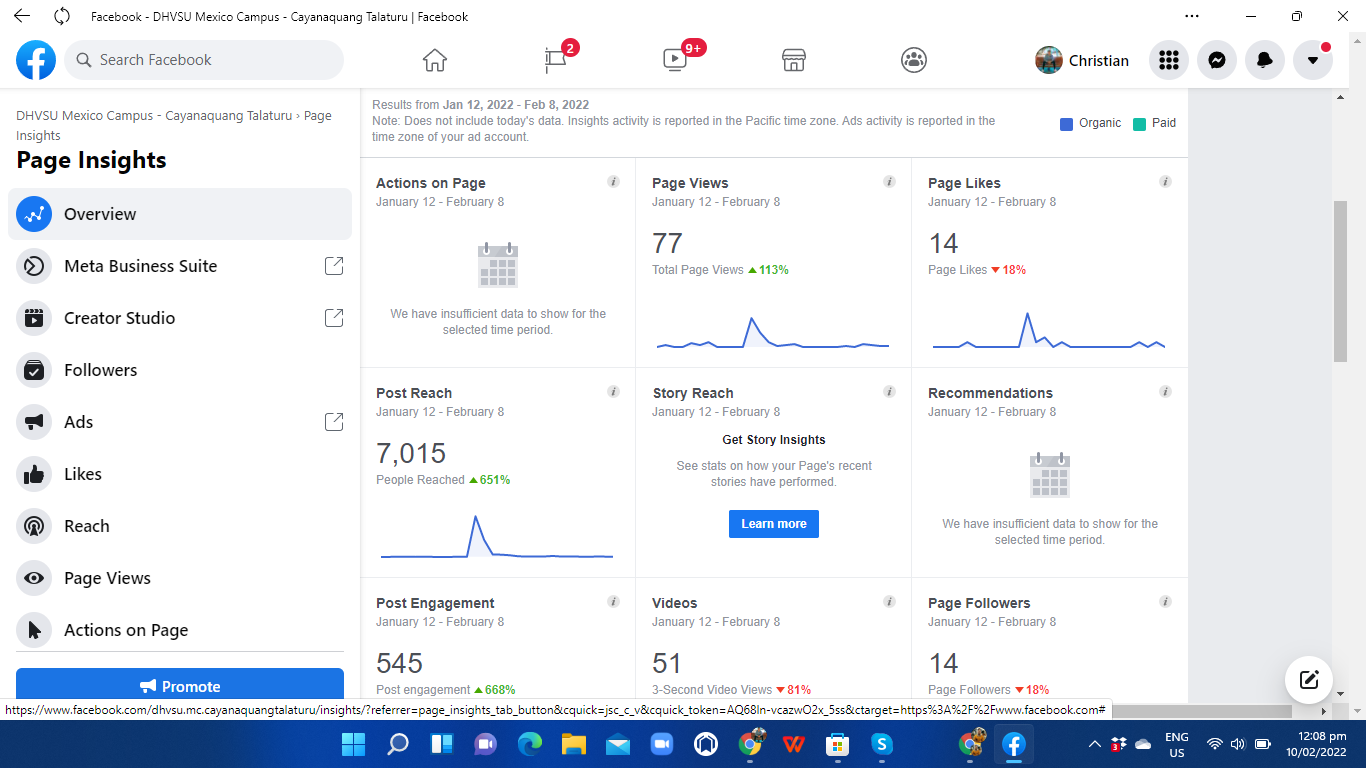
Task: Click the ENG US language indicator
Action: (1177, 744)
